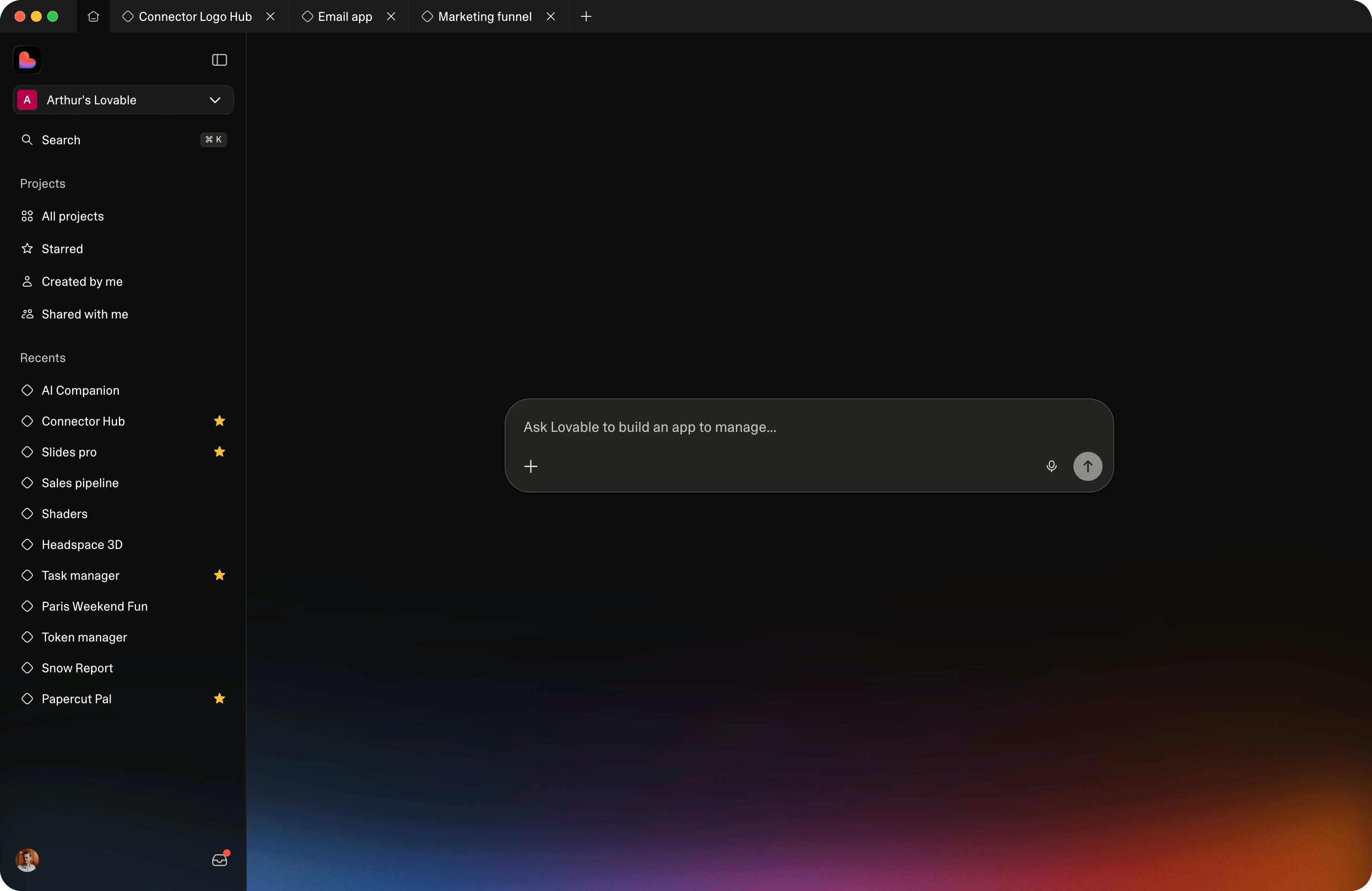Open the inbox with unread notification
Viewport: 1372px width, 891px height.
tap(220, 860)
